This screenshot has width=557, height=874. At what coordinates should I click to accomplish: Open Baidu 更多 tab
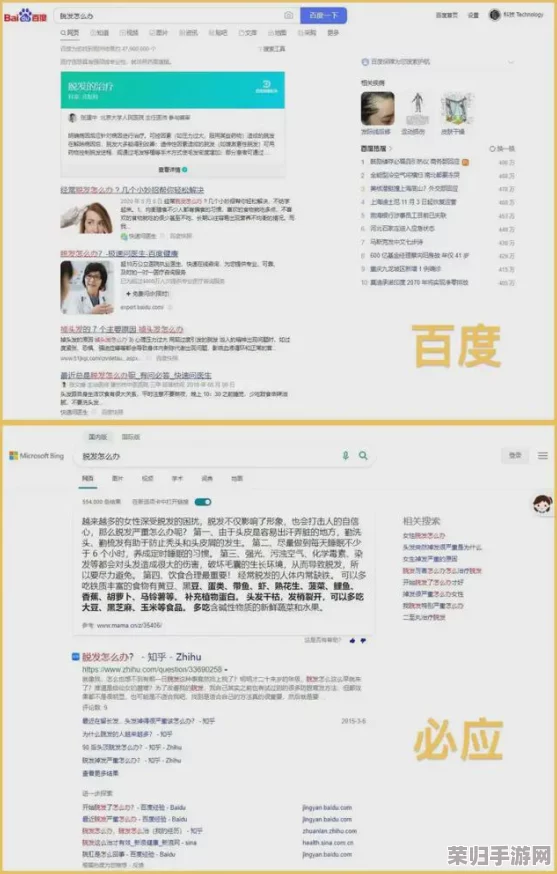pos(333,33)
